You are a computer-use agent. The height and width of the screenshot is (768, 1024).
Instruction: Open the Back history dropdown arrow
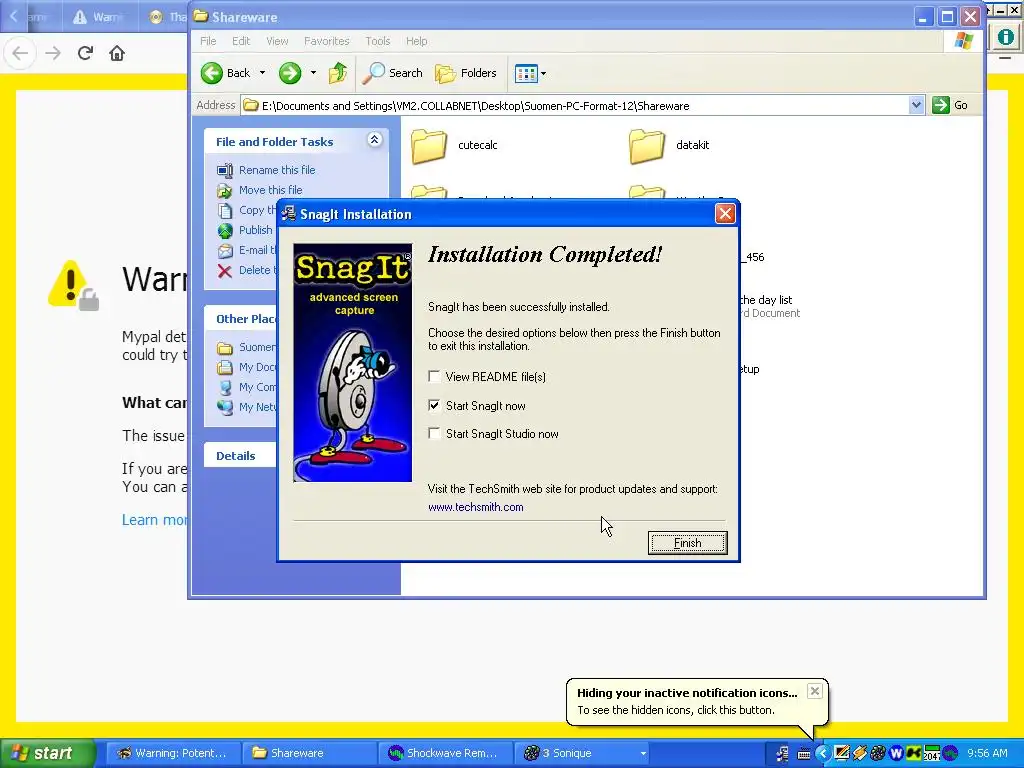tap(263, 73)
